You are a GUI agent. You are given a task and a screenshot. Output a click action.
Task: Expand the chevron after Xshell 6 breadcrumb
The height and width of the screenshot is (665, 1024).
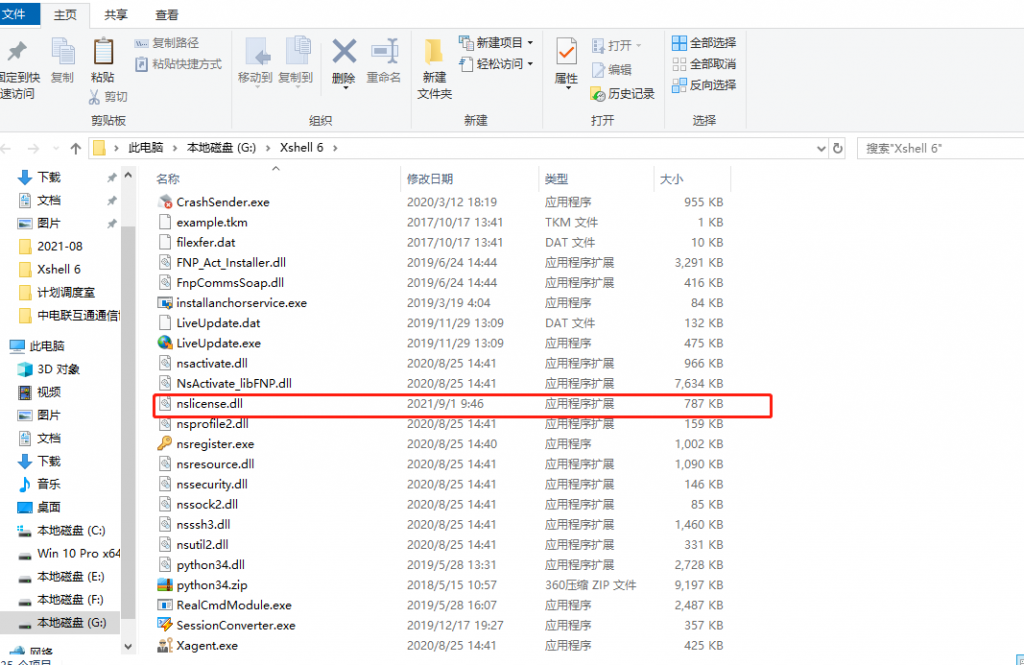coord(335,148)
